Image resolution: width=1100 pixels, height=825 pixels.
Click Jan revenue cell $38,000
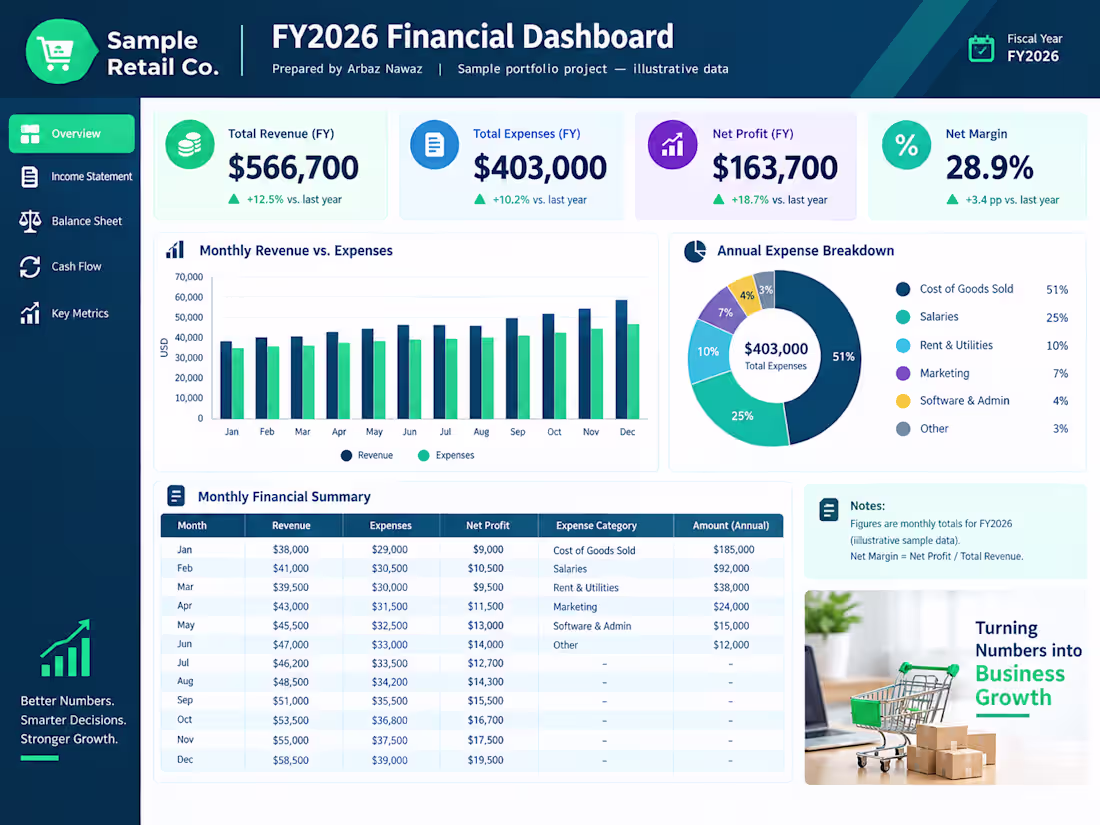(x=290, y=549)
